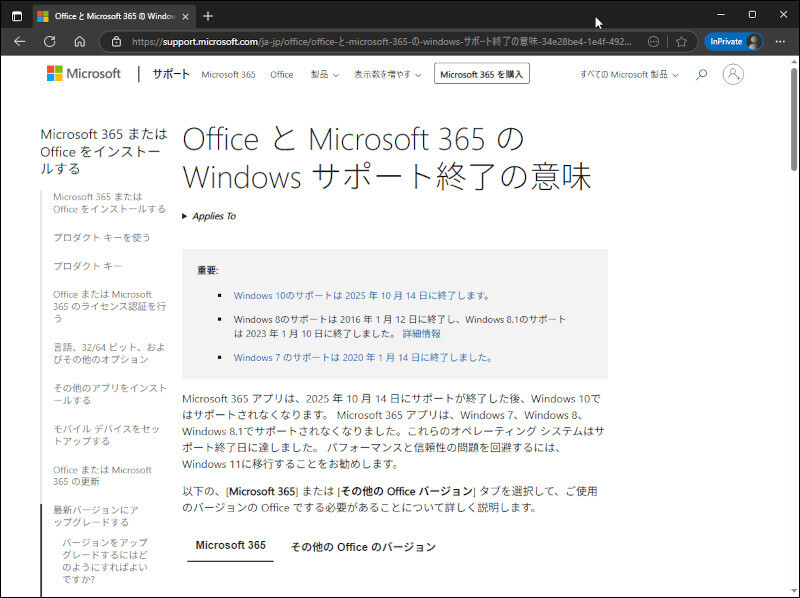This screenshot has height=598, width=800.
Task: Open sidebar sub-item Microsoft 365 または Office をインストールする
Action: (x=109, y=203)
